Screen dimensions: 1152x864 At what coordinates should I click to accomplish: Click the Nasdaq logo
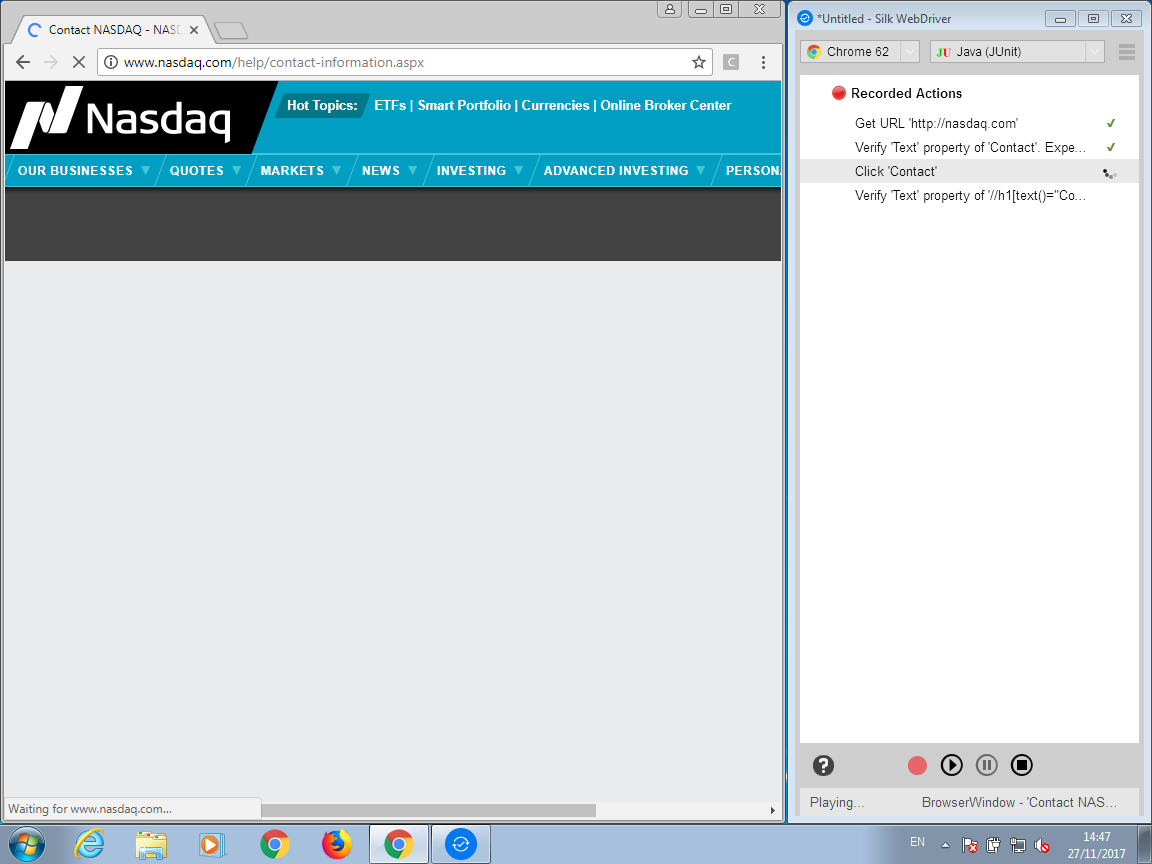(x=123, y=117)
